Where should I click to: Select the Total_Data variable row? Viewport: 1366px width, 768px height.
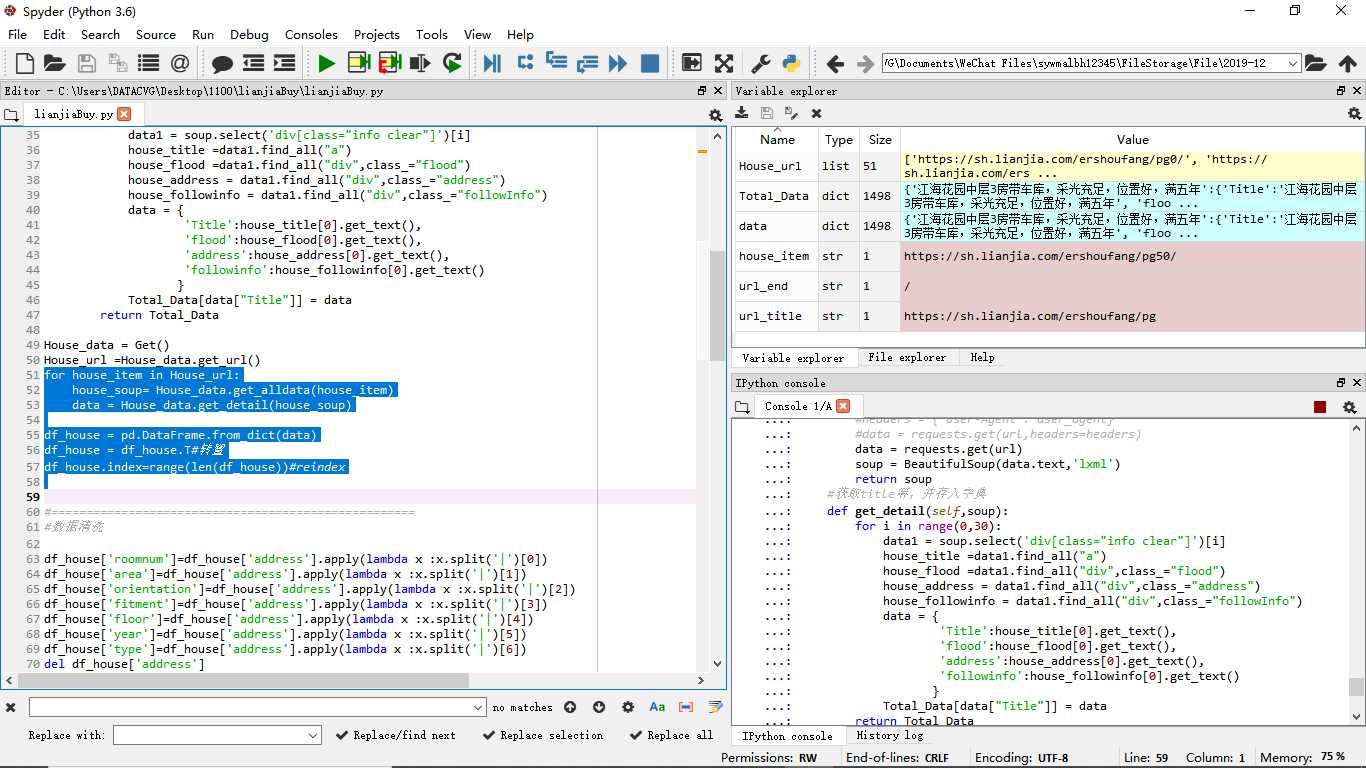[1050, 196]
